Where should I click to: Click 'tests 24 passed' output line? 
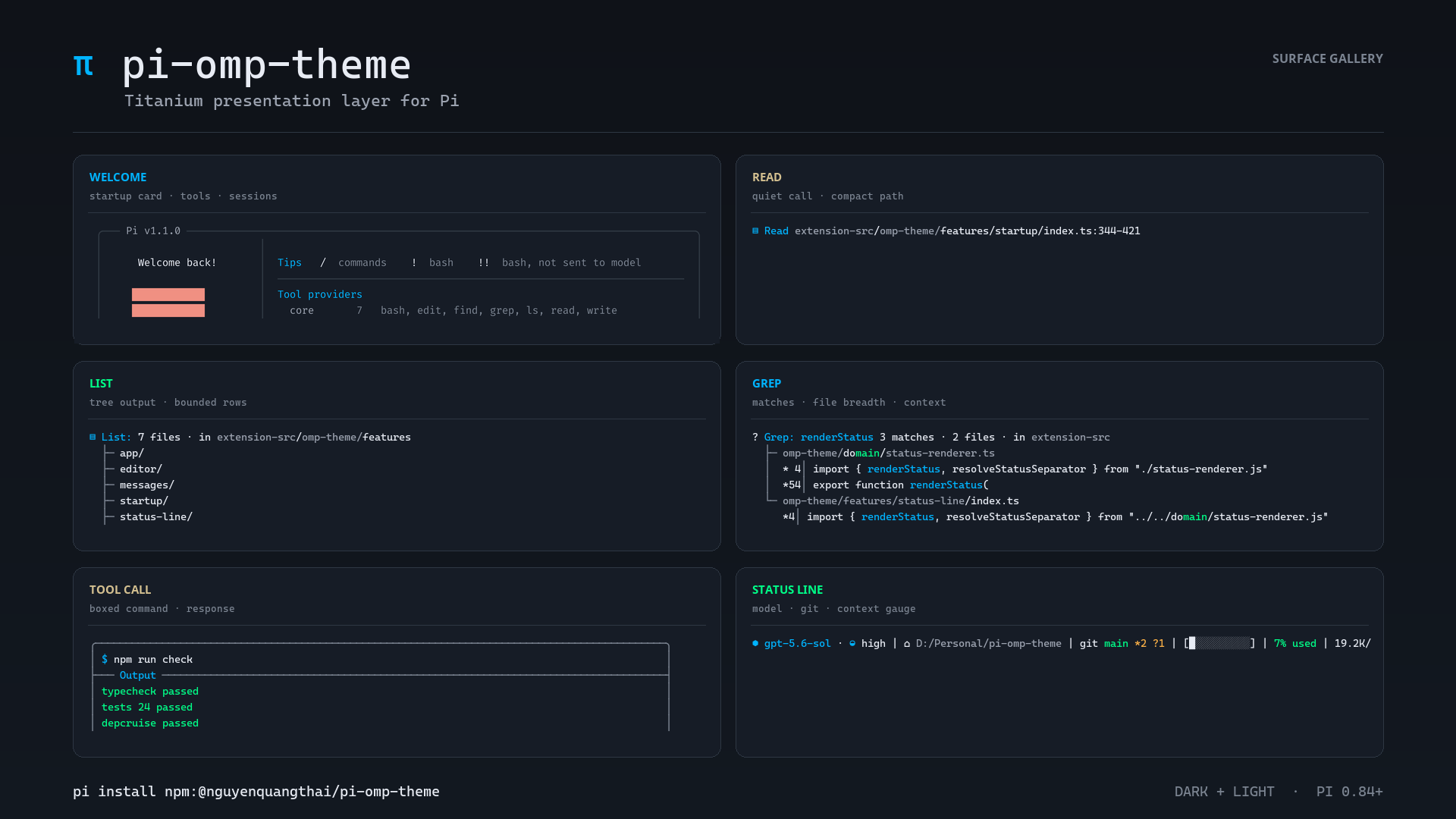pos(147,708)
